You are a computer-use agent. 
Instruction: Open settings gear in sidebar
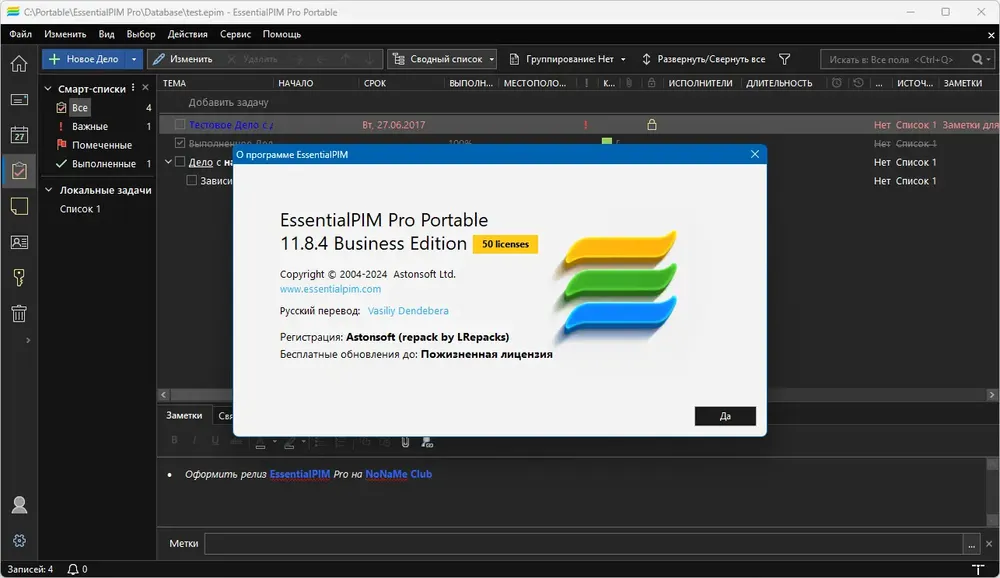(x=19, y=540)
